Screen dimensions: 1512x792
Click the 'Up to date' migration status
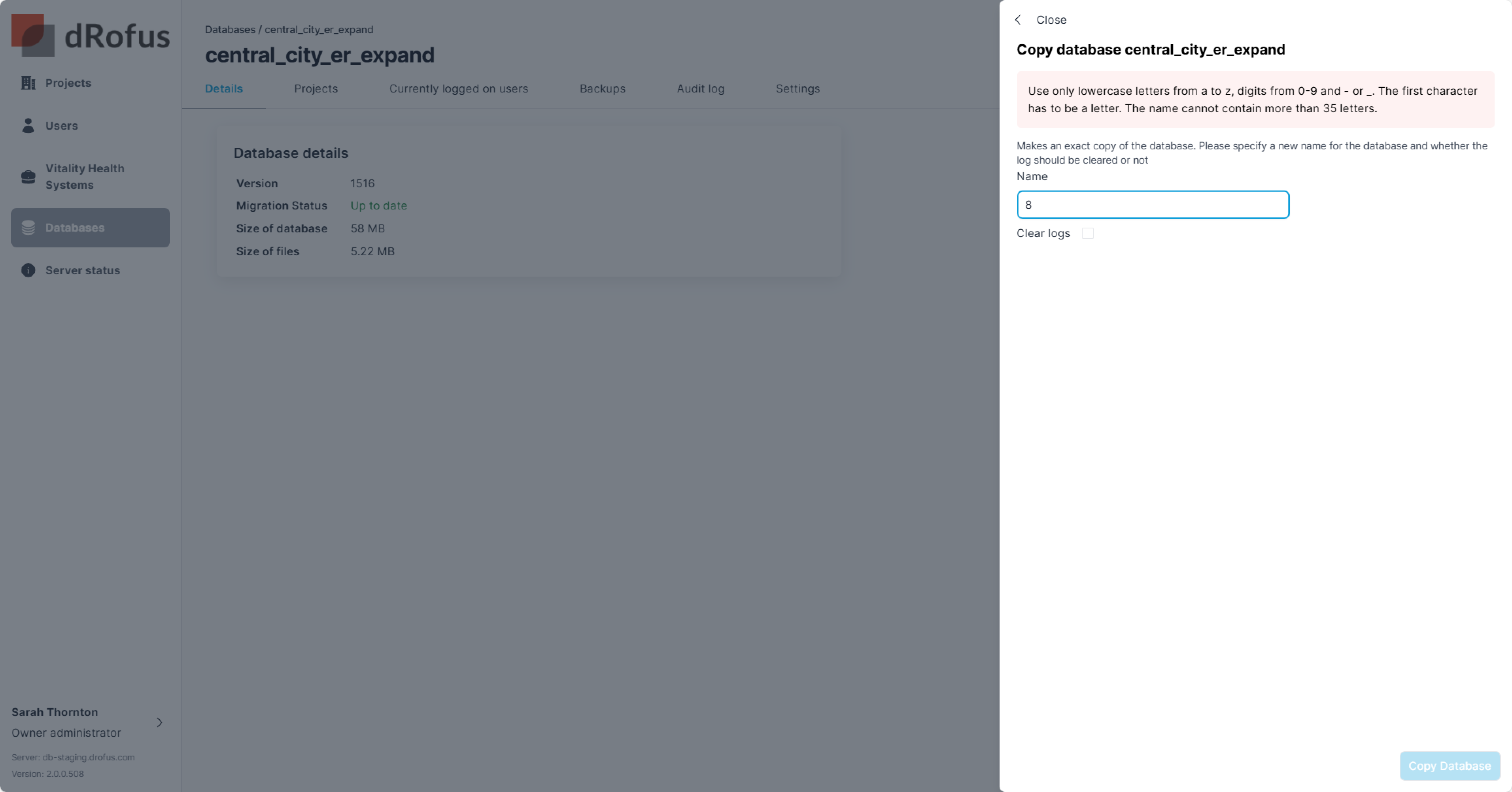pos(378,206)
